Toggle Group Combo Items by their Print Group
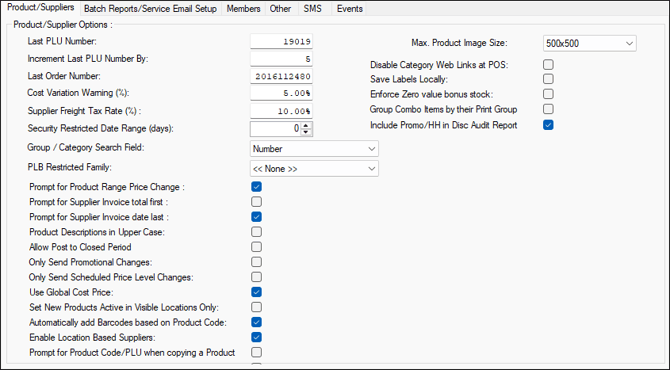Viewport: 670px width, 370px height. pos(548,109)
